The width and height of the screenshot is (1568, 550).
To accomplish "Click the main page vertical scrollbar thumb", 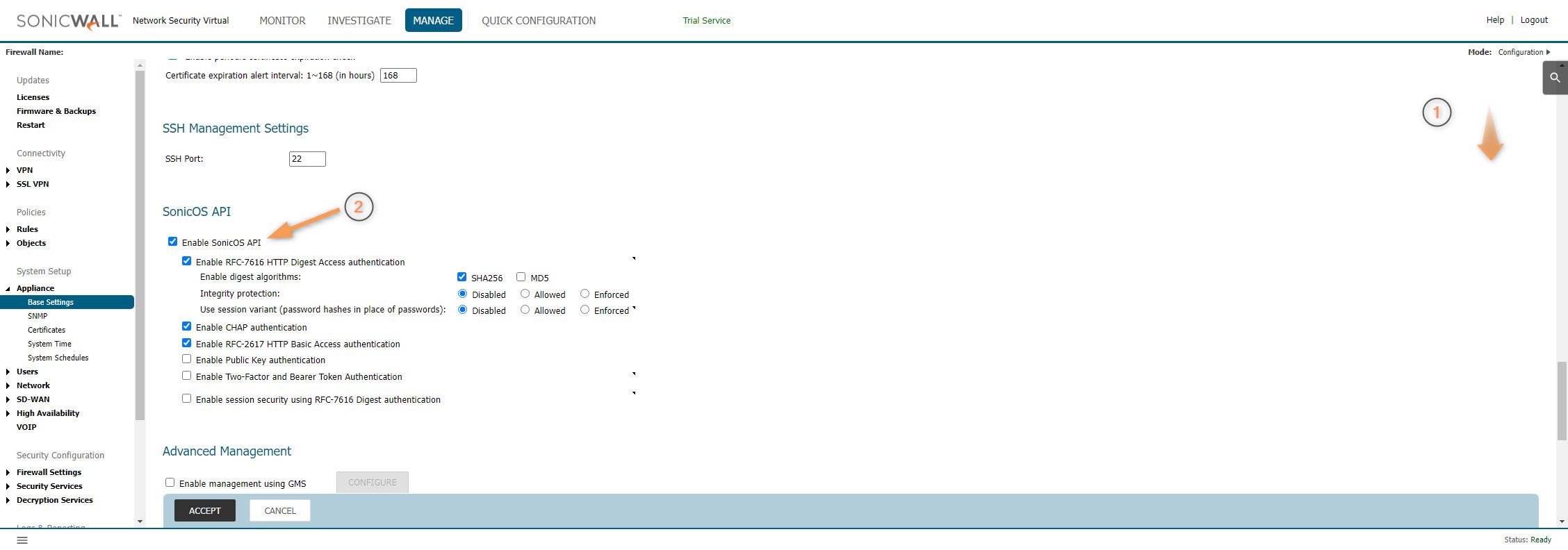I will coord(1562,401).
